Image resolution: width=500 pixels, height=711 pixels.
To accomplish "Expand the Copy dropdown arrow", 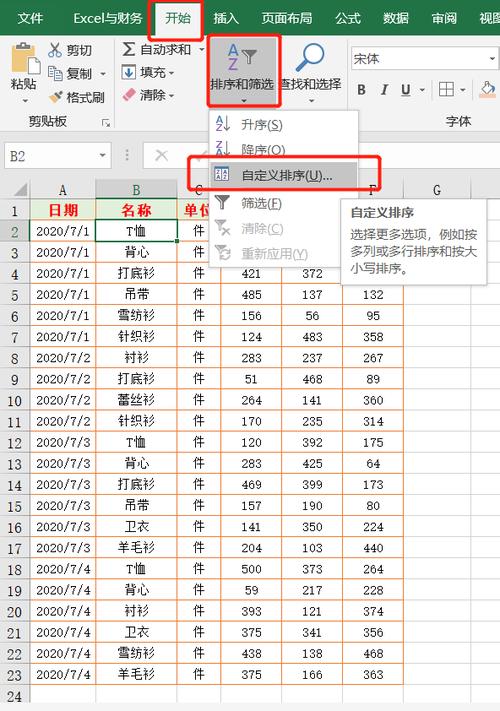I will tap(103, 74).
